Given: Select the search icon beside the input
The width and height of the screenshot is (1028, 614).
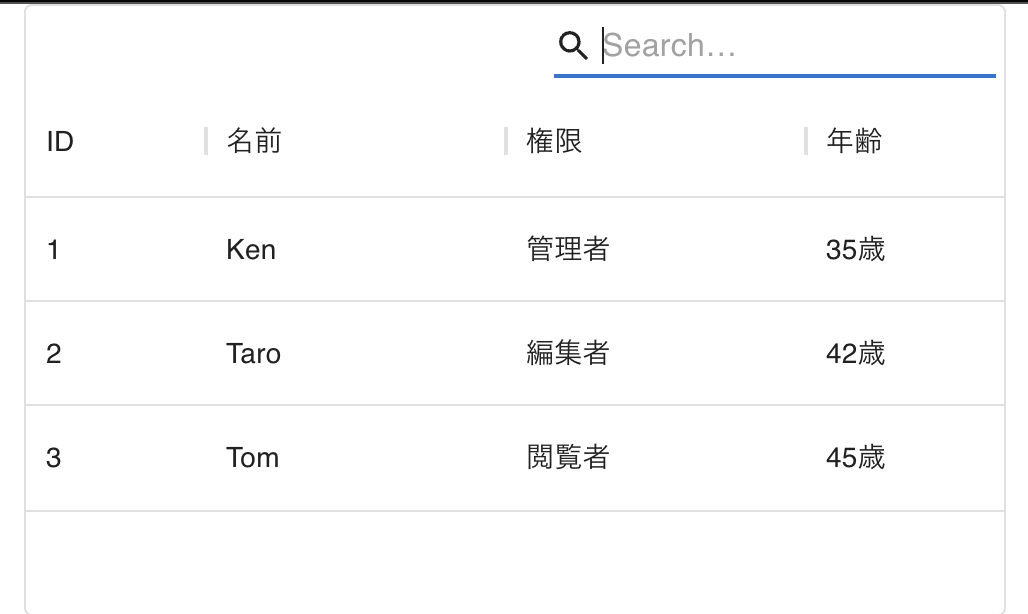Looking at the screenshot, I should point(572,44).
